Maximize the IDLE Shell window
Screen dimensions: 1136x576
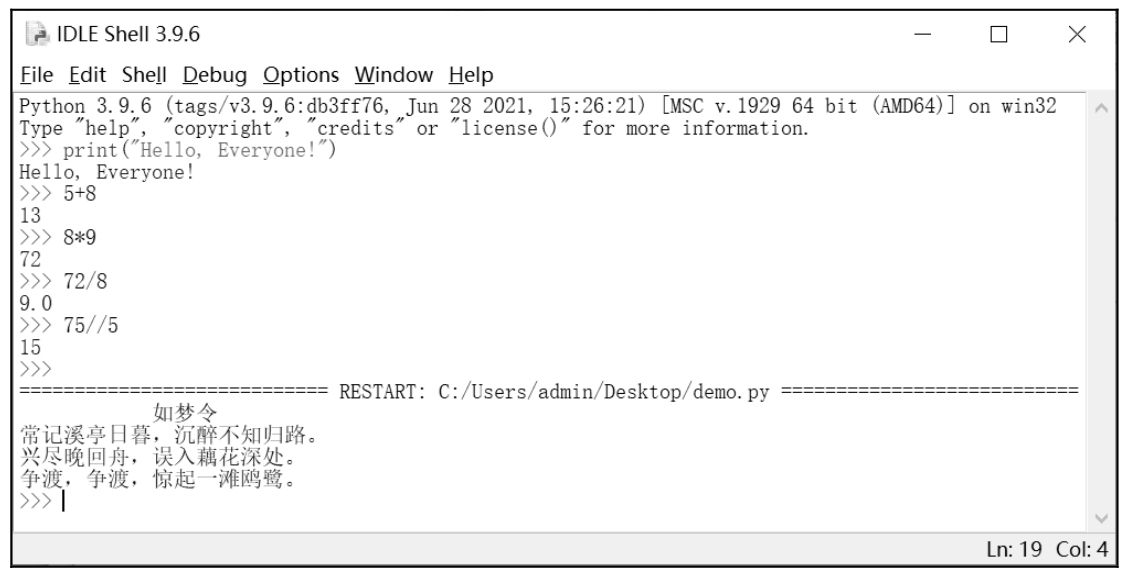pos(999,34)
